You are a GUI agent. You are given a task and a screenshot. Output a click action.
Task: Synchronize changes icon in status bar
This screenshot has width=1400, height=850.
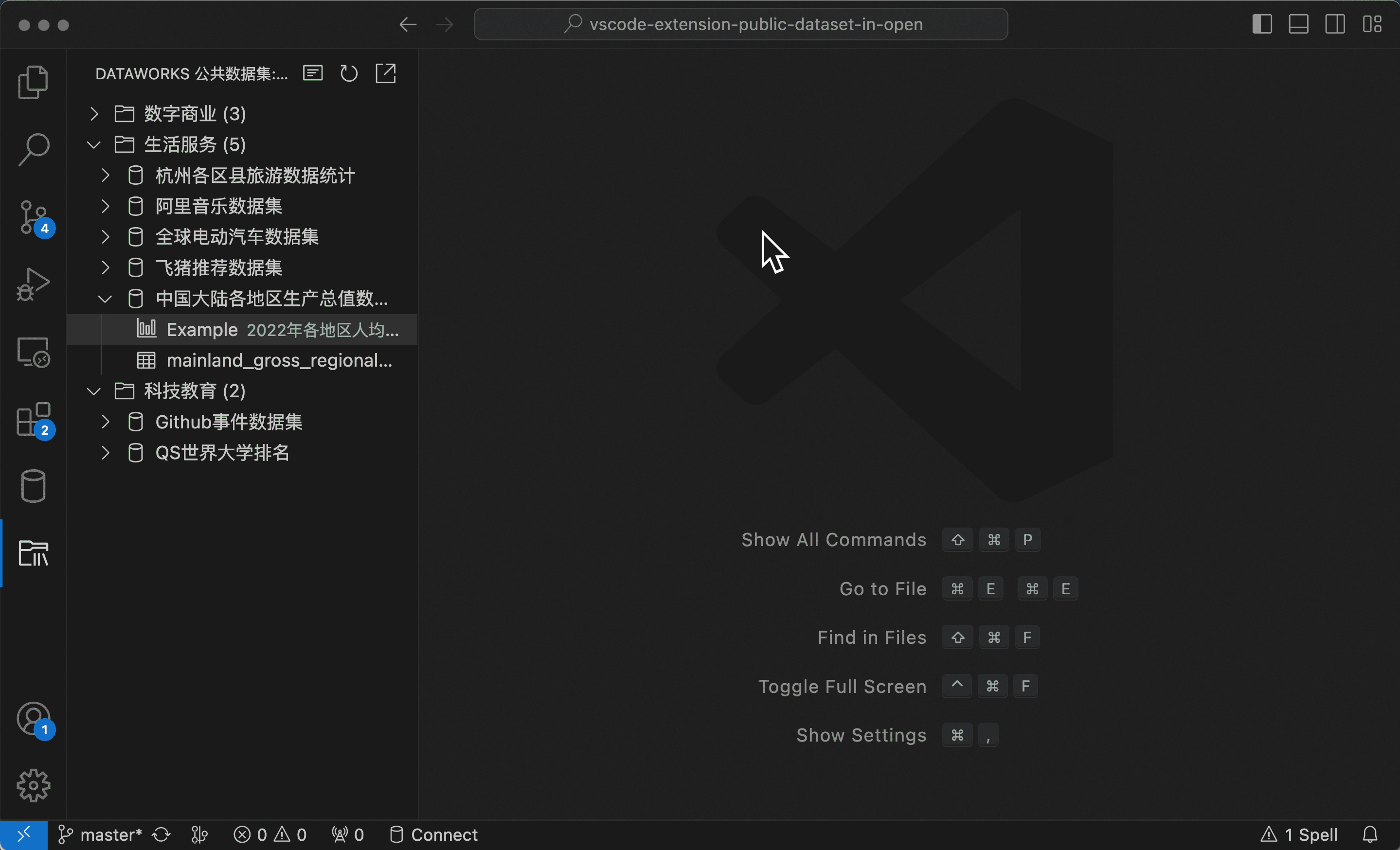(162, 834)
